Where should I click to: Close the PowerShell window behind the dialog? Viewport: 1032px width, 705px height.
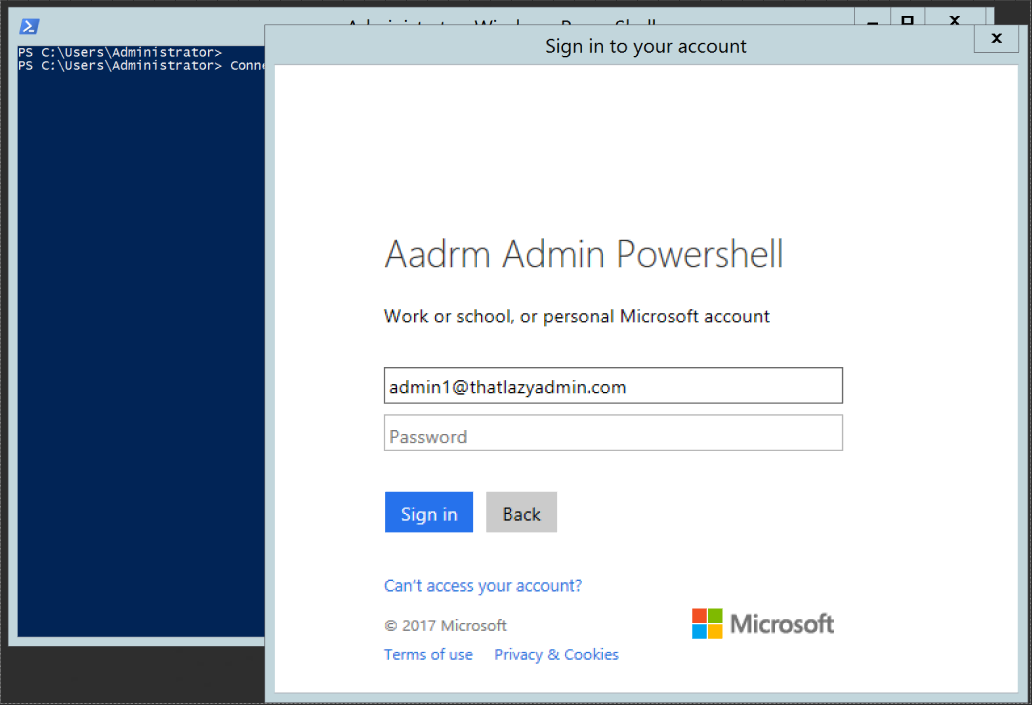(955, 18)
